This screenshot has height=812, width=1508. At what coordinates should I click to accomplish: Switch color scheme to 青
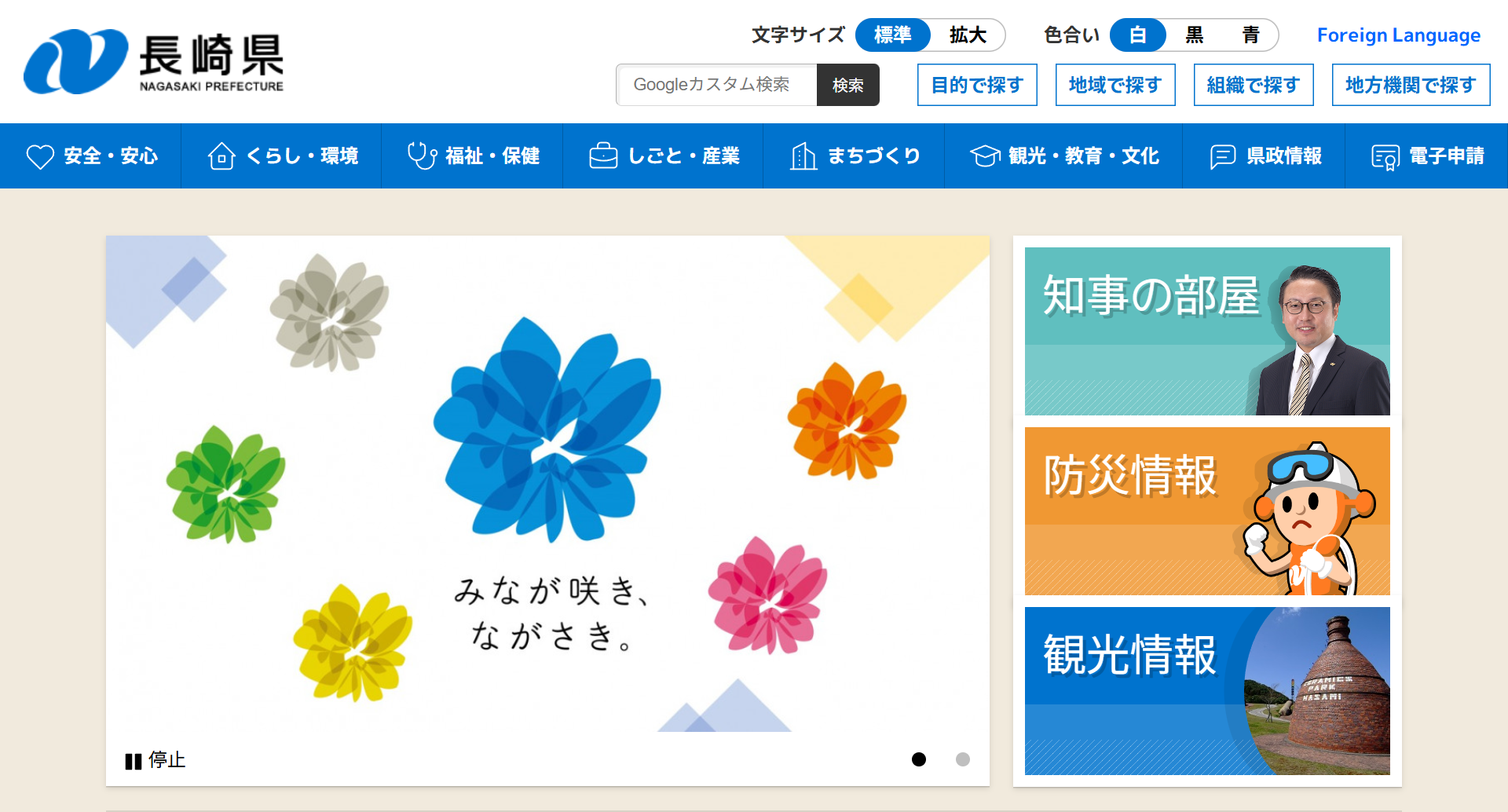[x=1250, y=35]
